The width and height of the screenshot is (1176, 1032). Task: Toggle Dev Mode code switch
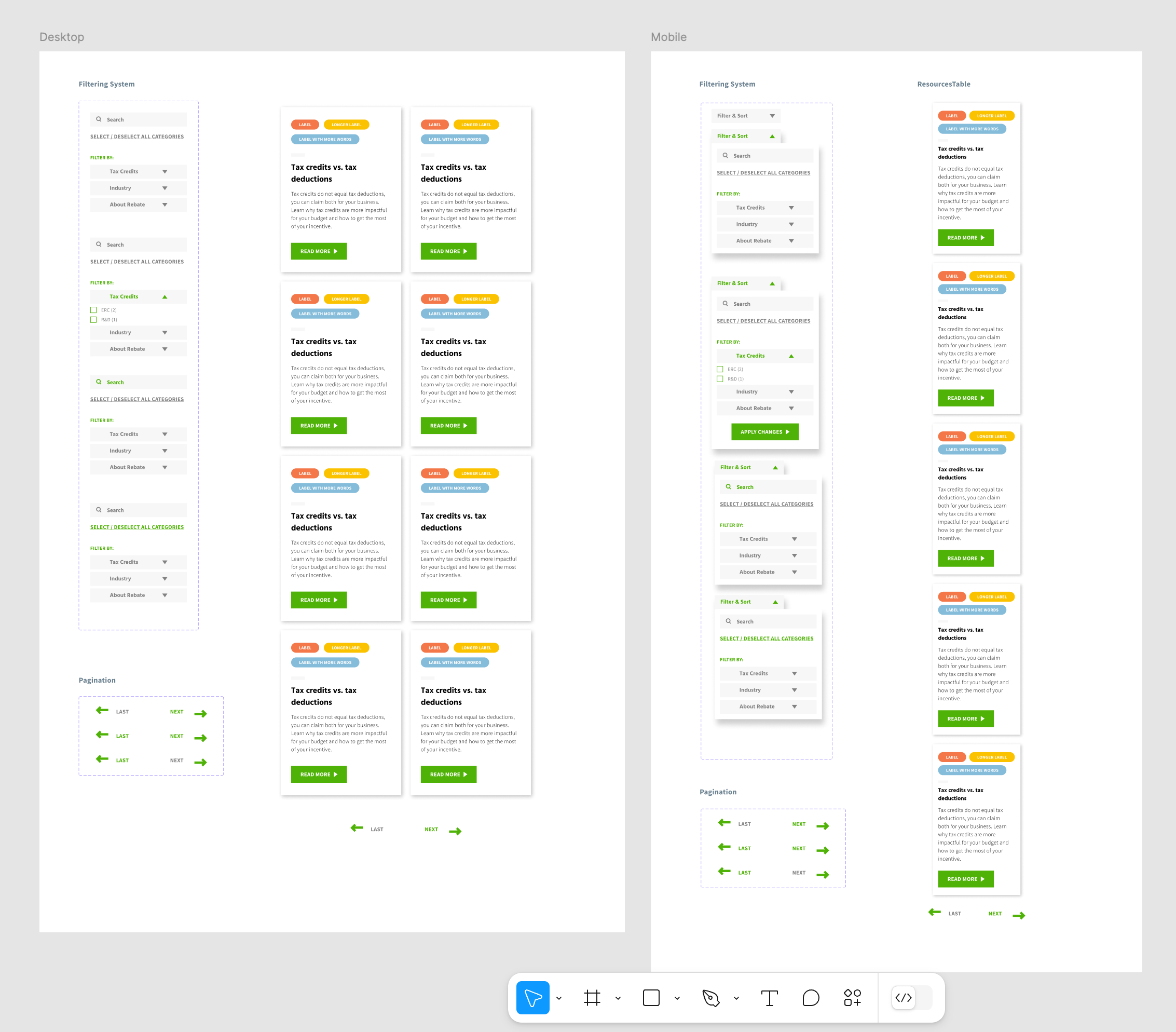[911, 997]
